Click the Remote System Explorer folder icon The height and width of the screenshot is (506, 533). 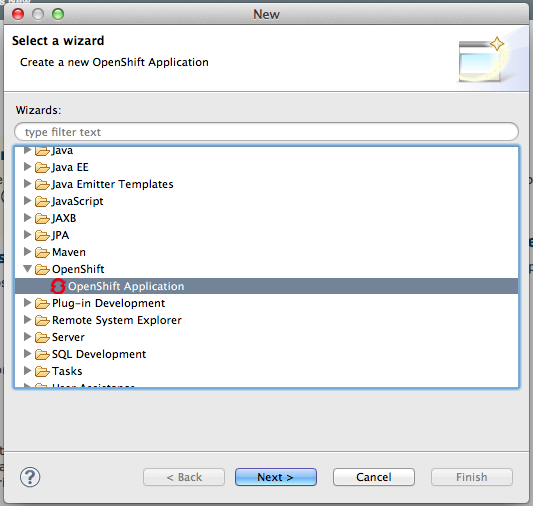[x=42, y=320]
